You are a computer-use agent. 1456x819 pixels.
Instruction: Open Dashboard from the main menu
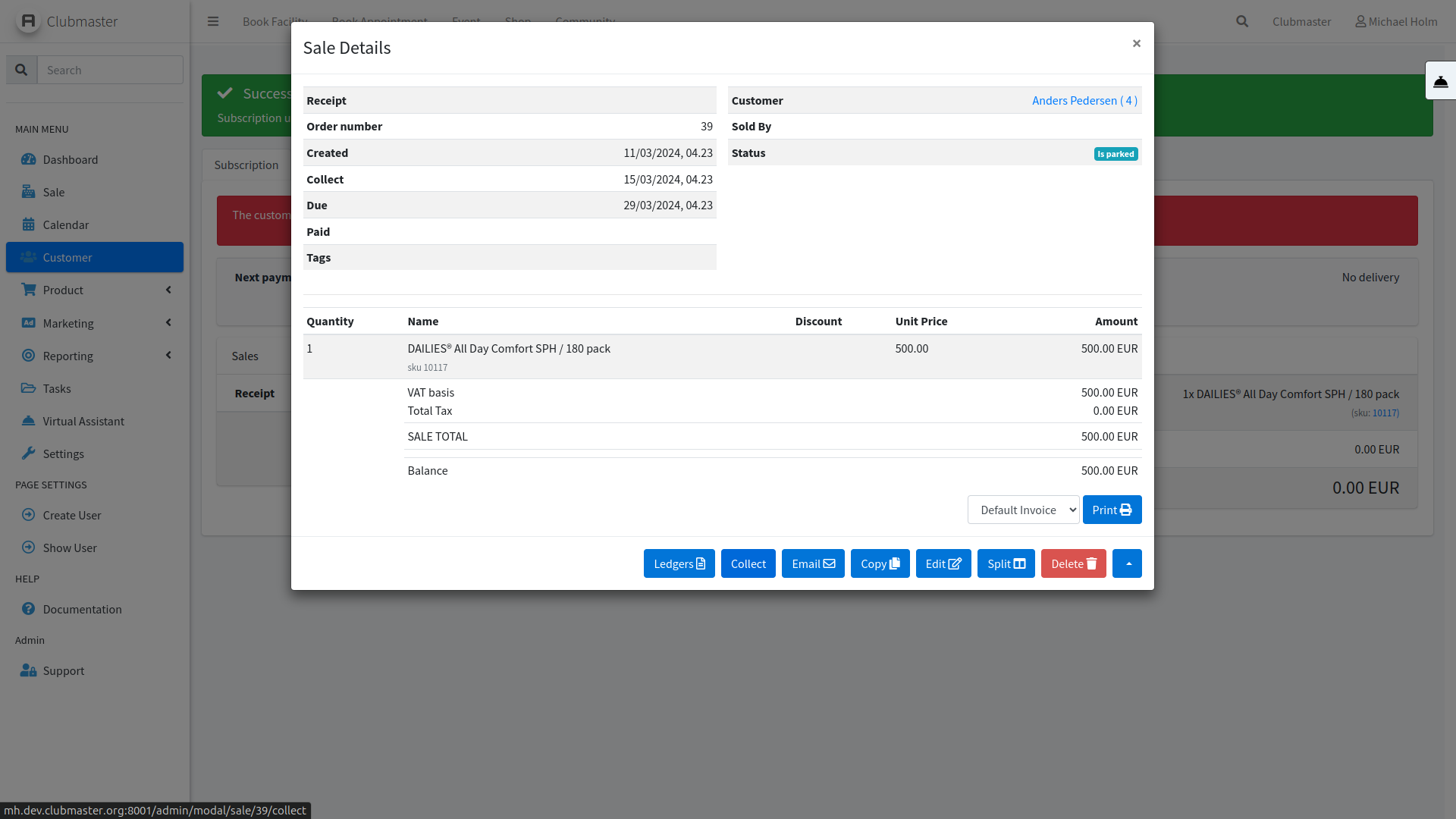(70, 159)
